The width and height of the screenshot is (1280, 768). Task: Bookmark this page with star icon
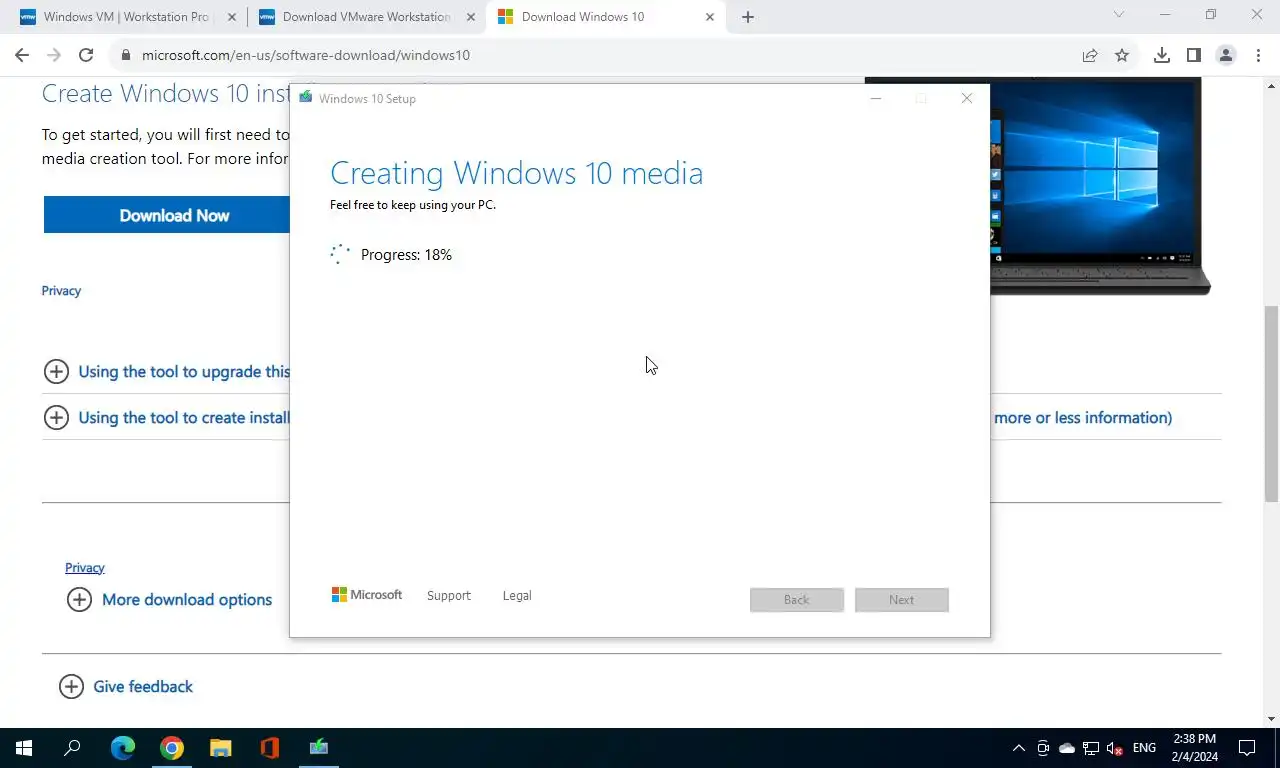point(1122,55)
